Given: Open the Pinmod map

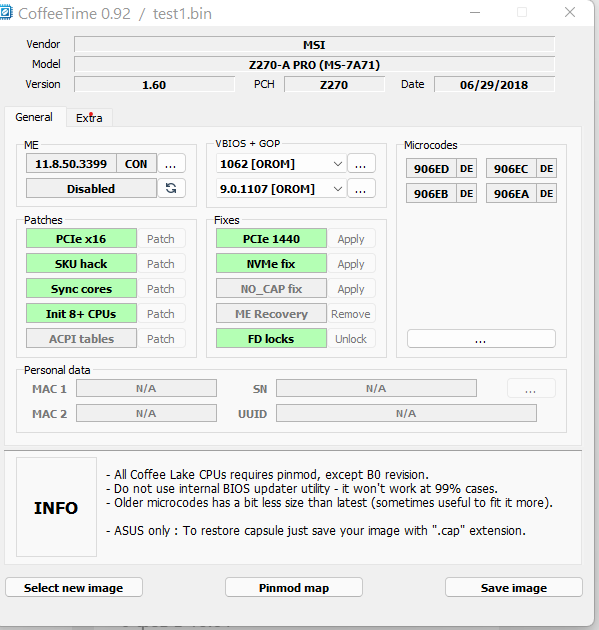Looking at the screenshot, I should click(x=294, y=587).
